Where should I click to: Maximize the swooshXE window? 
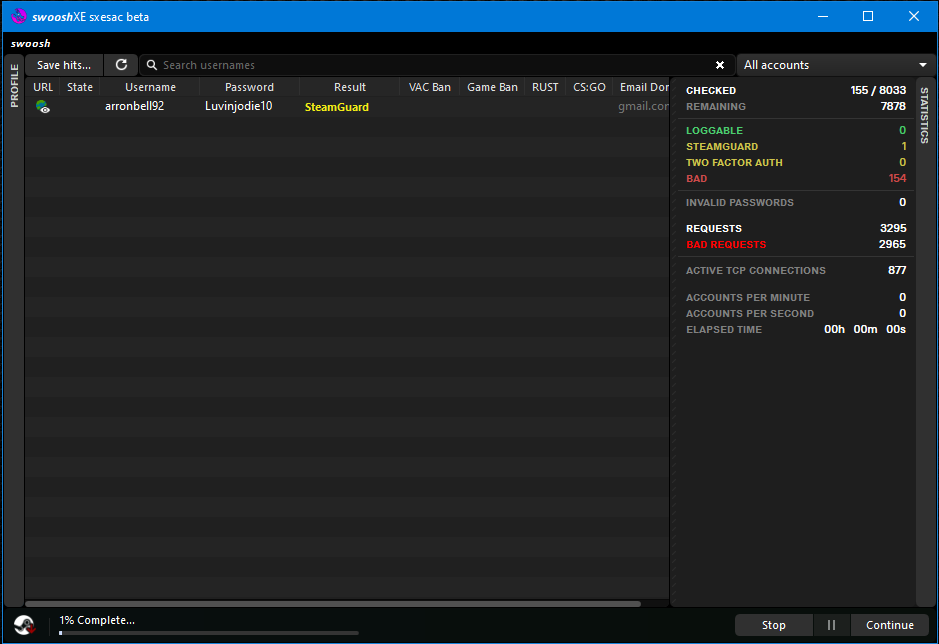pos(868,16)
